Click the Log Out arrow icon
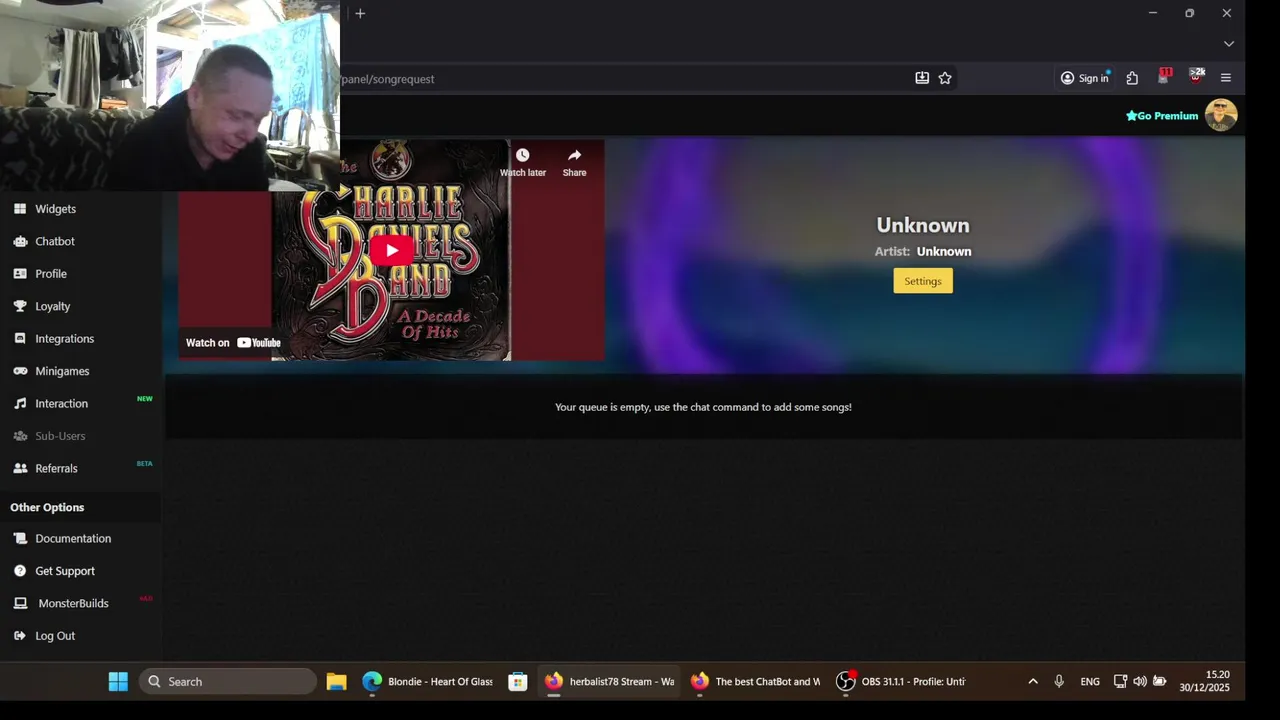Image resolution: width=1280 pixels, height=720 pixels. pyautogui.click(x=20, y=636)
